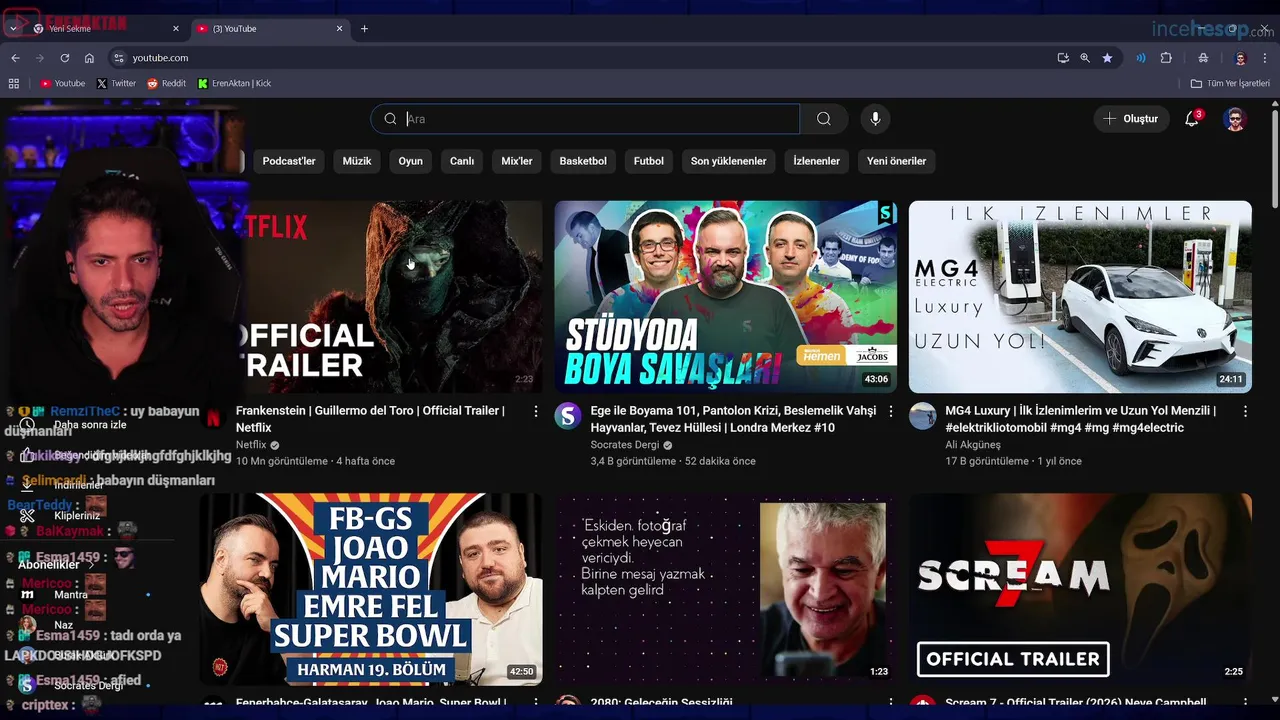
Task: Open the ErenAktan | Kick bookmark
Action: (235, 83)
